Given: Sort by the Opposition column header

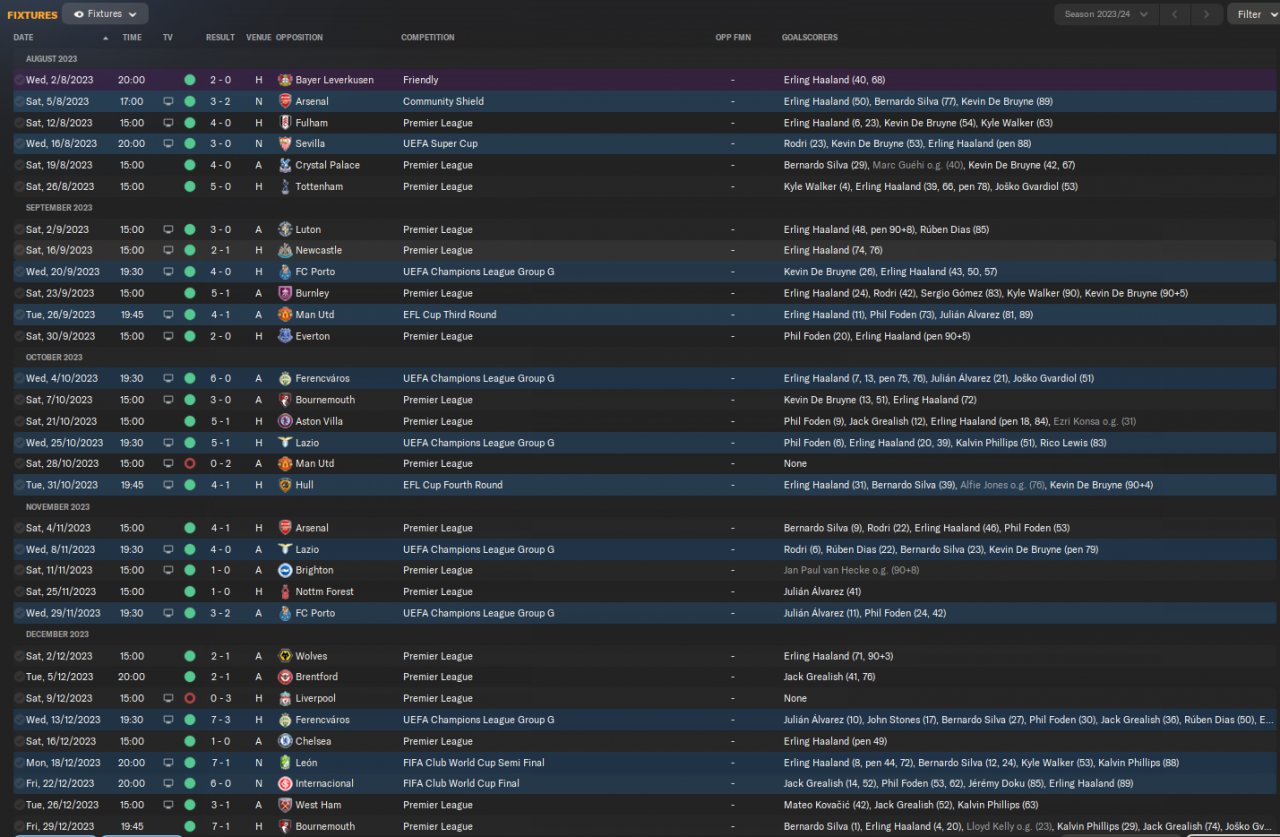Looking at the screenshot, I should click(x=299, y=38).
